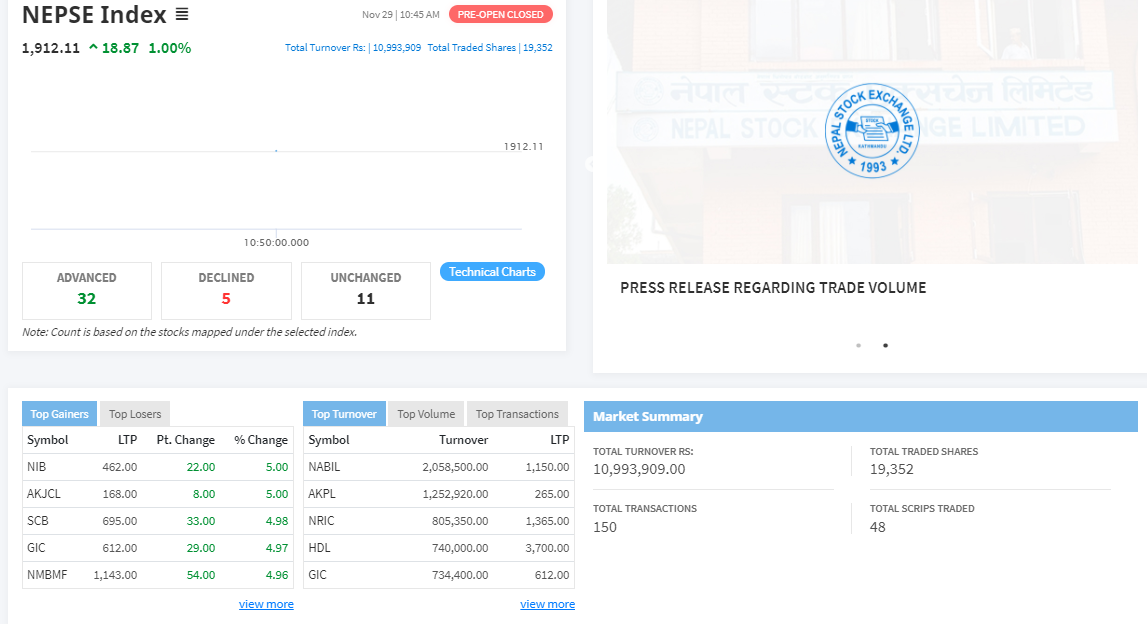Click the green up-arrow beside 18.87

93,48
